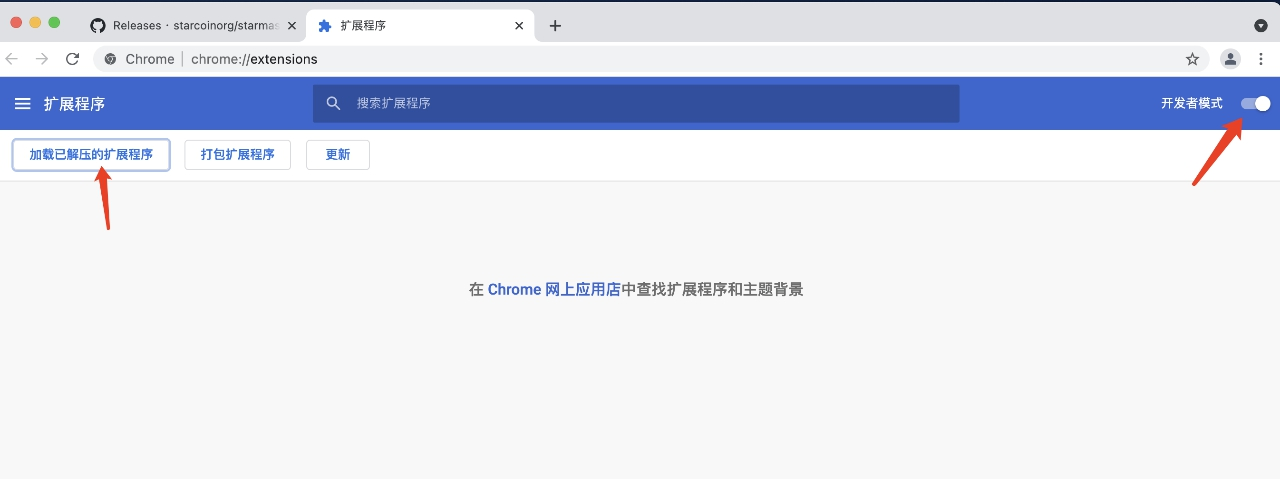Open the Chrome 网上应用店 link
1280x479 pixels.
(x=554, y=290)
